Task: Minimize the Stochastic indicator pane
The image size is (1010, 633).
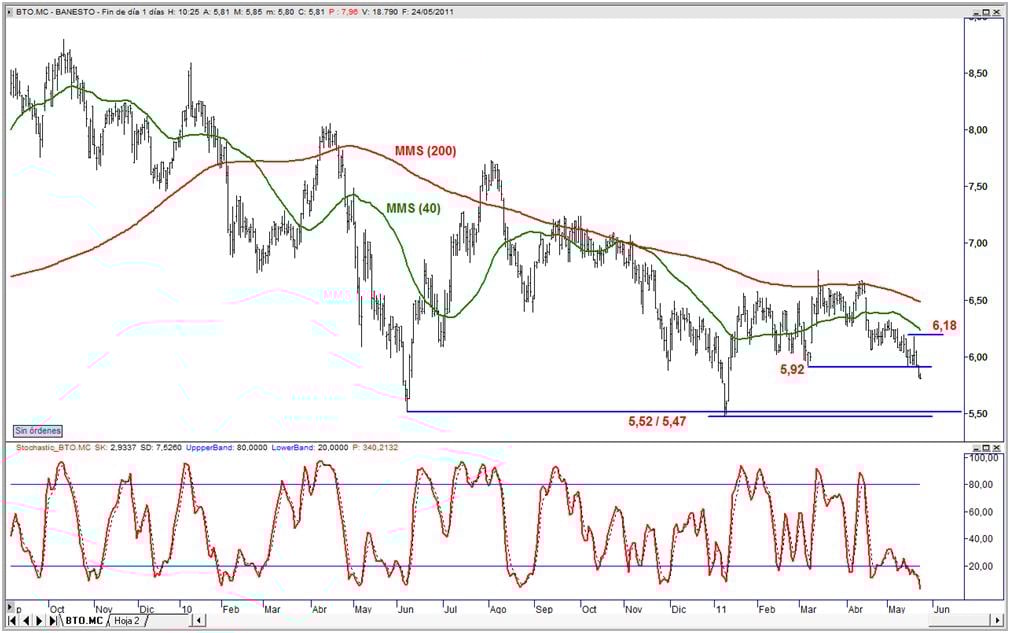Action: (x=978, y=447)
